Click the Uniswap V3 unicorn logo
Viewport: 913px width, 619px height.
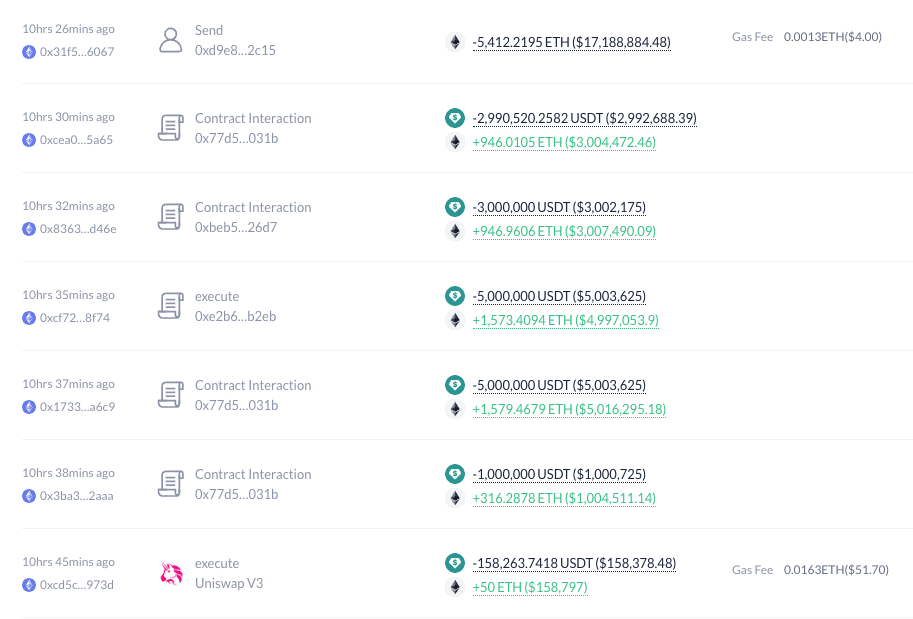pyautogui.click(x=170, y=571)
